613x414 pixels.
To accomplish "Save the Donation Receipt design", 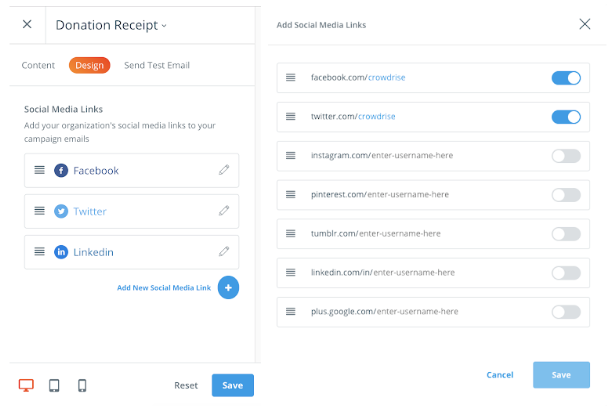I will [x=233, y=385].
